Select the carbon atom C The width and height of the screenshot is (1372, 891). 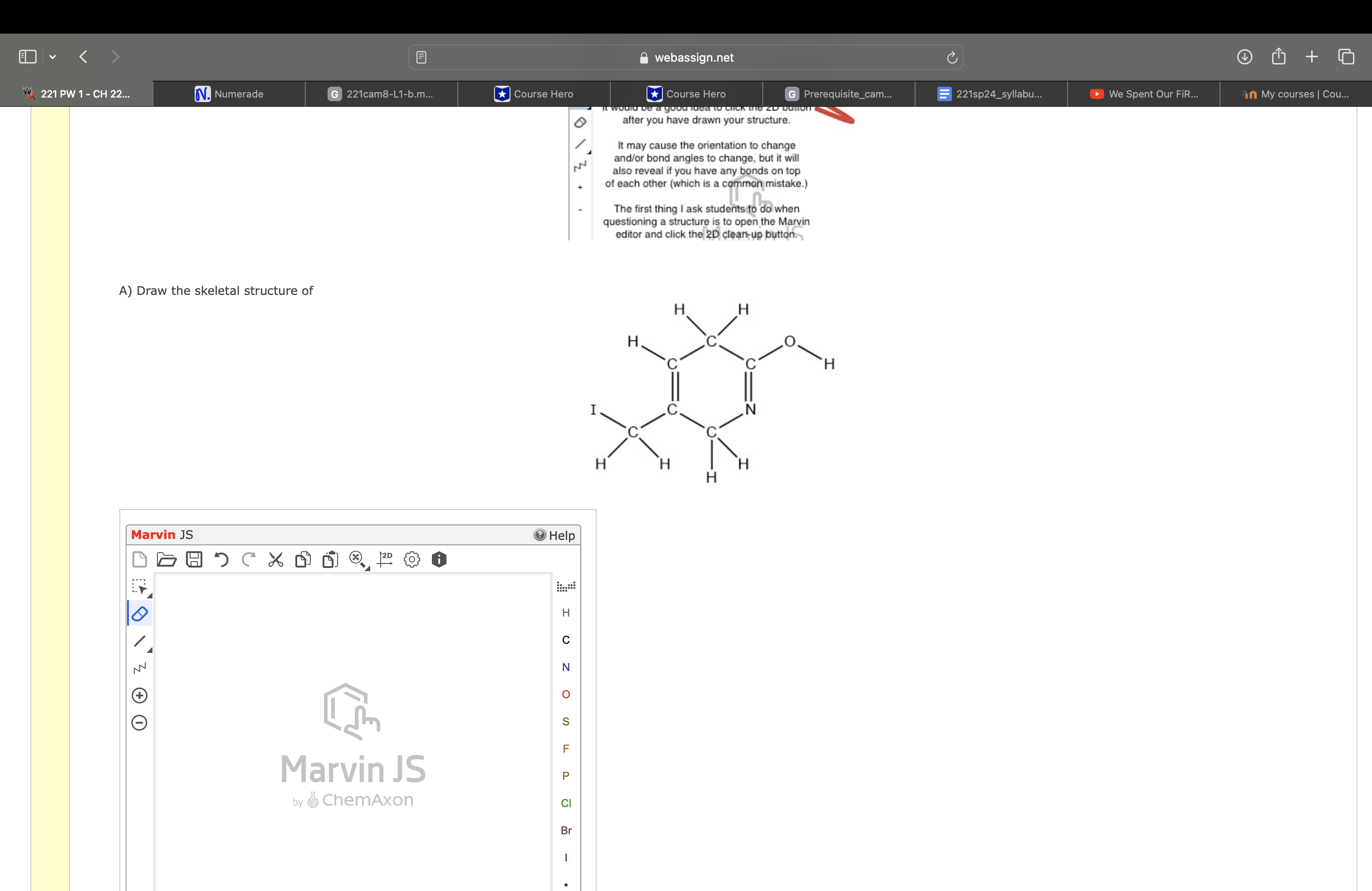[566, 640]
